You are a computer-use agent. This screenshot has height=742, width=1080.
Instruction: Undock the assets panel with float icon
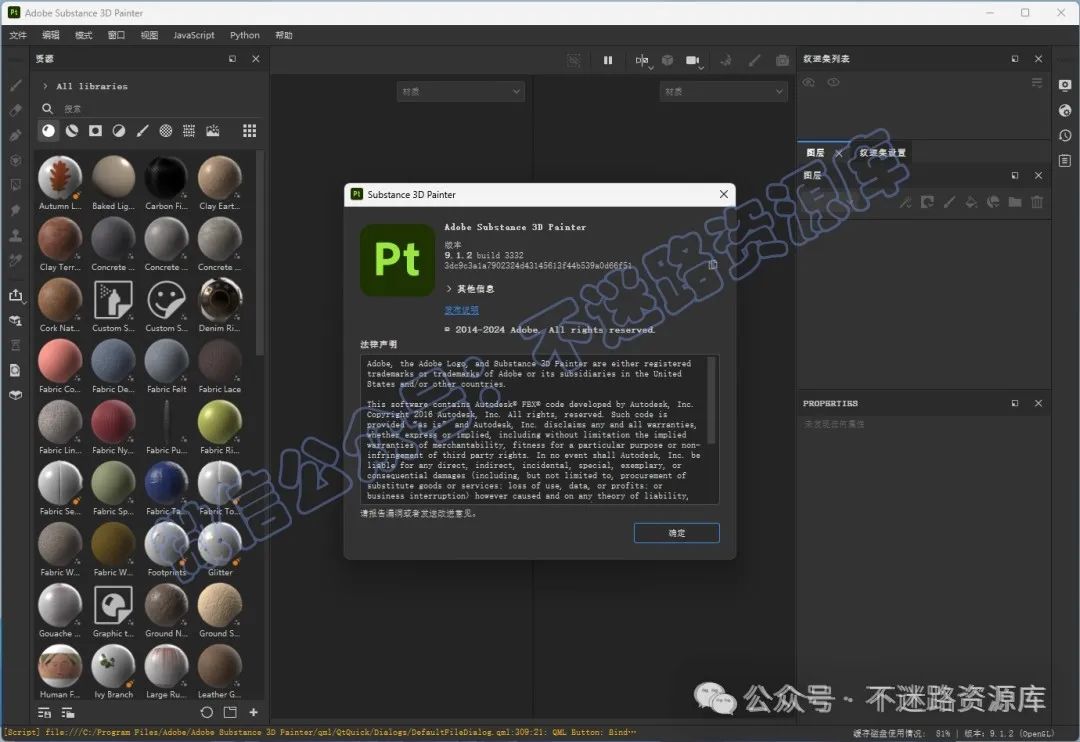click(232, 59)
